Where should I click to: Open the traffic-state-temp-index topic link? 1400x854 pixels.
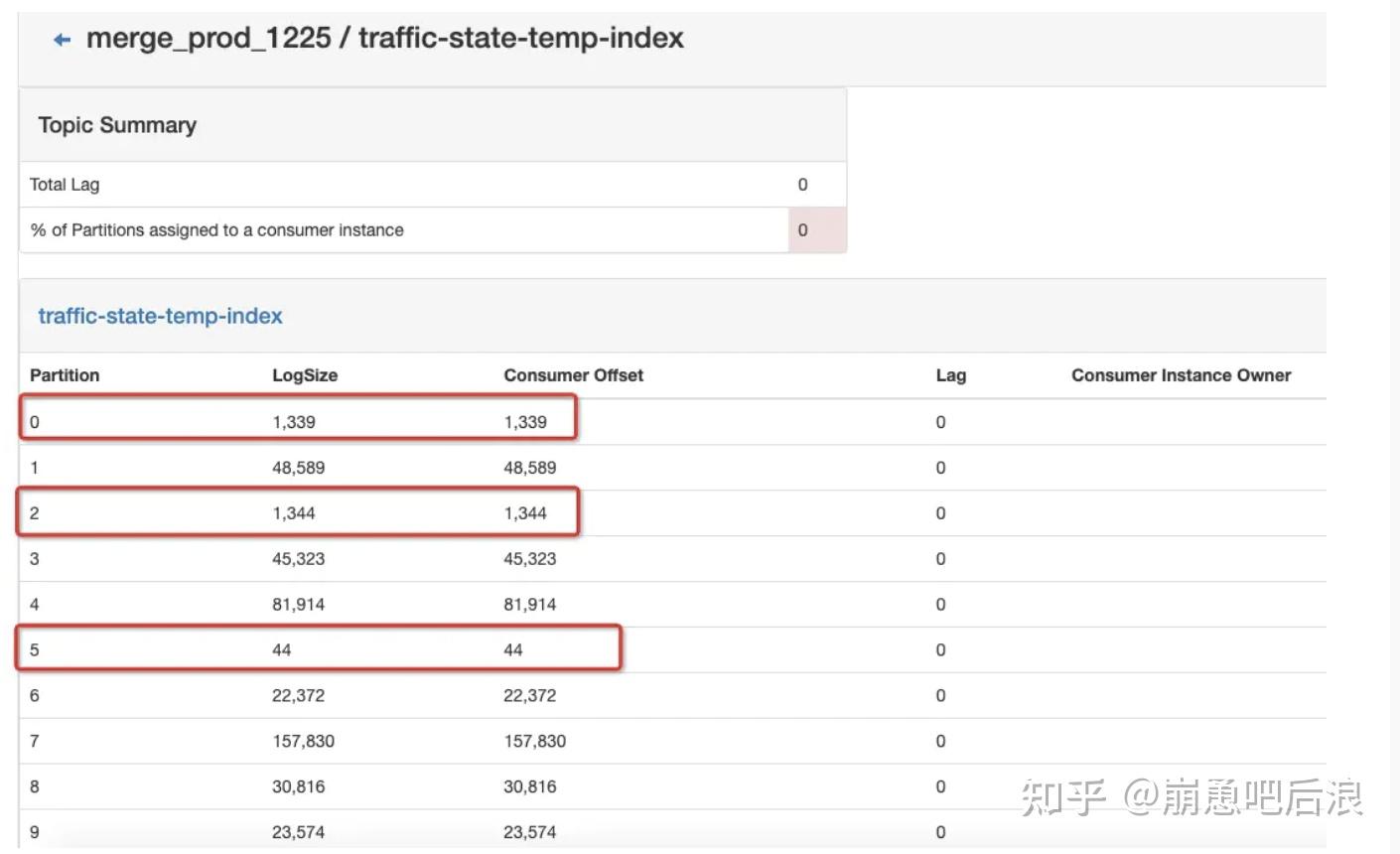pos(160,316)
